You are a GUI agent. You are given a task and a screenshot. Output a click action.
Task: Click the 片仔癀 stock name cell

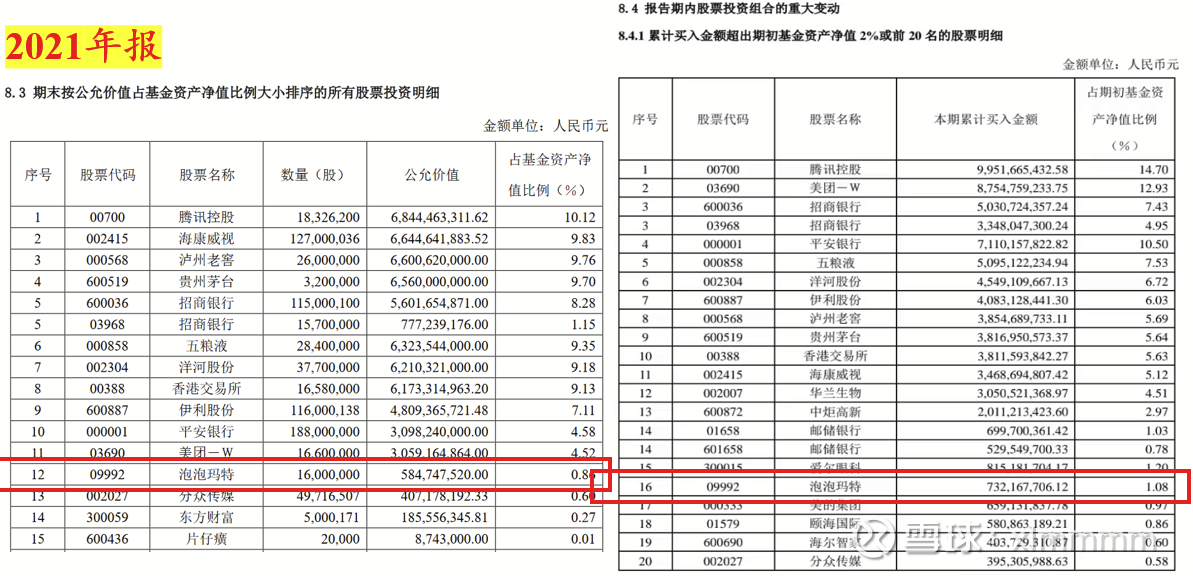tap(207, 539)
